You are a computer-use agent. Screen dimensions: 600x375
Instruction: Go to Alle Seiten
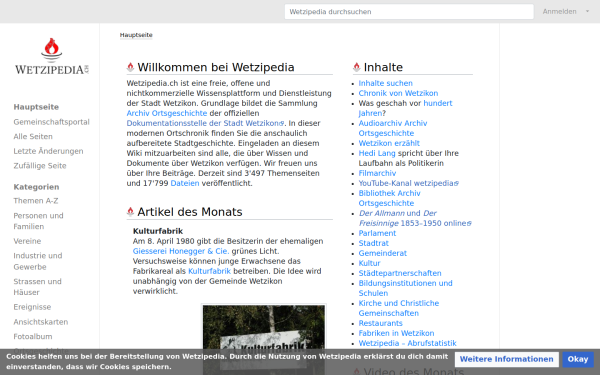tap(33, 136)
